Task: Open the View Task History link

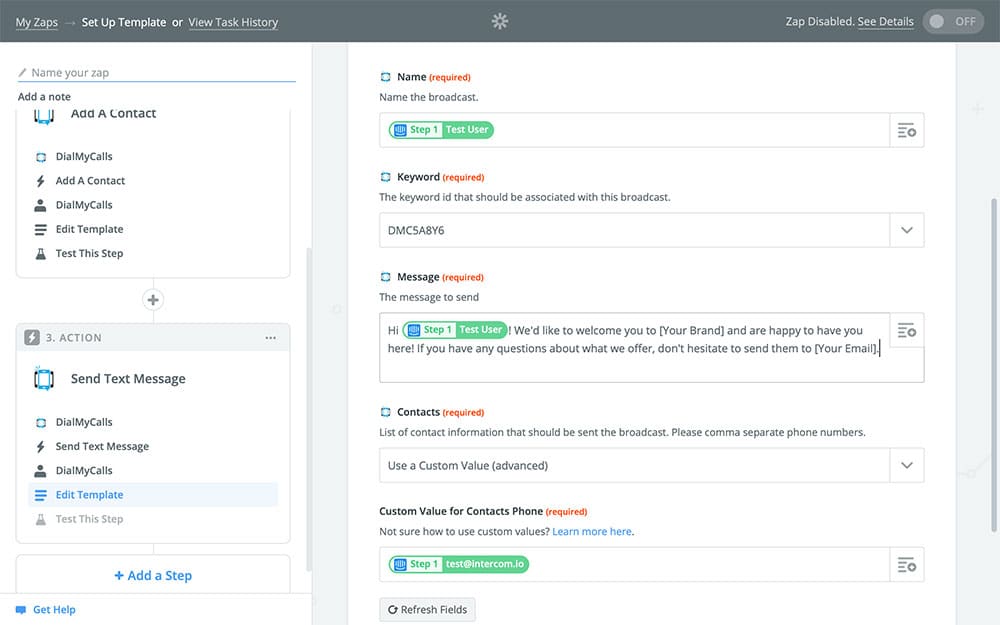Action: coord(233,22)
